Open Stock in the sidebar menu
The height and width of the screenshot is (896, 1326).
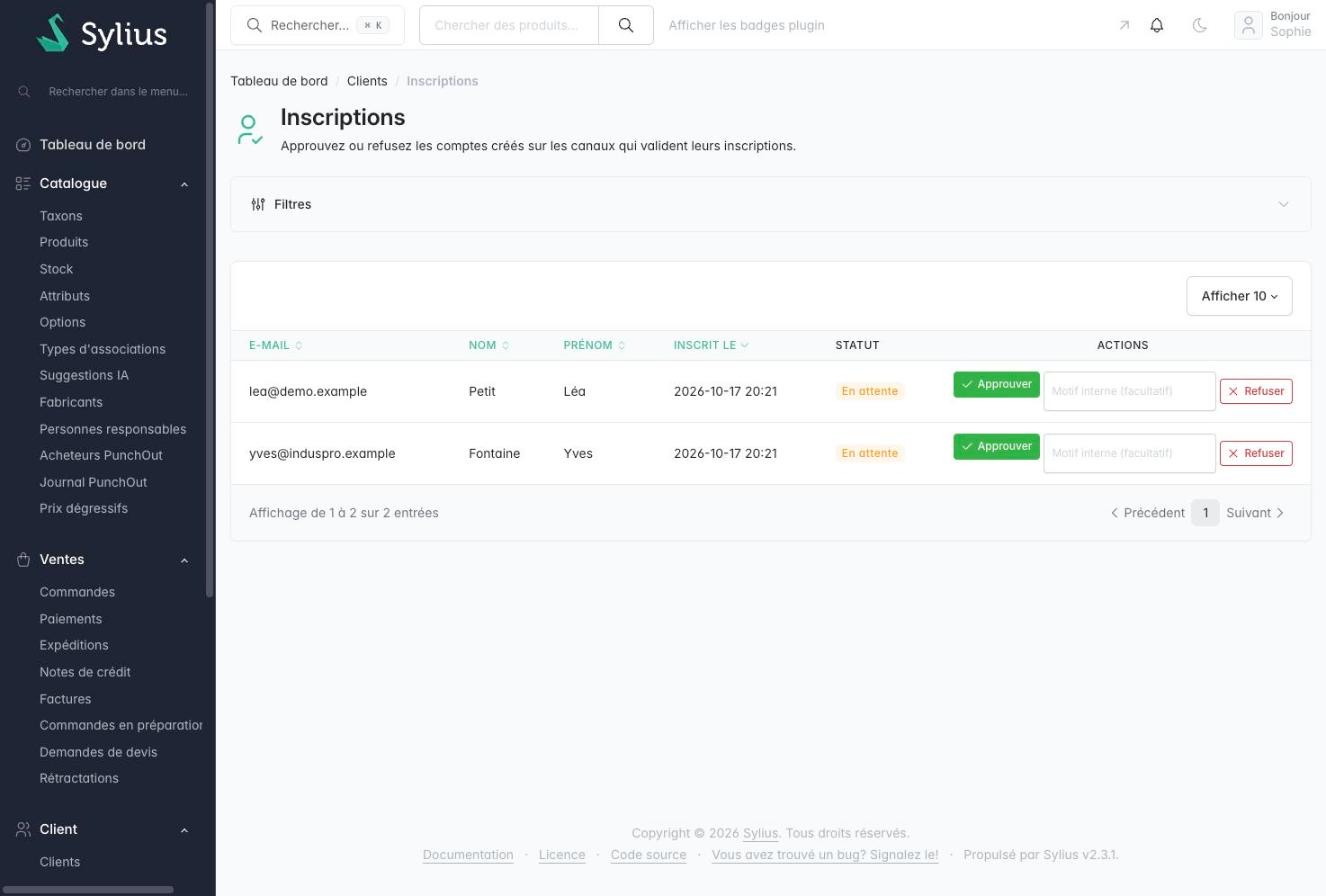56,269
